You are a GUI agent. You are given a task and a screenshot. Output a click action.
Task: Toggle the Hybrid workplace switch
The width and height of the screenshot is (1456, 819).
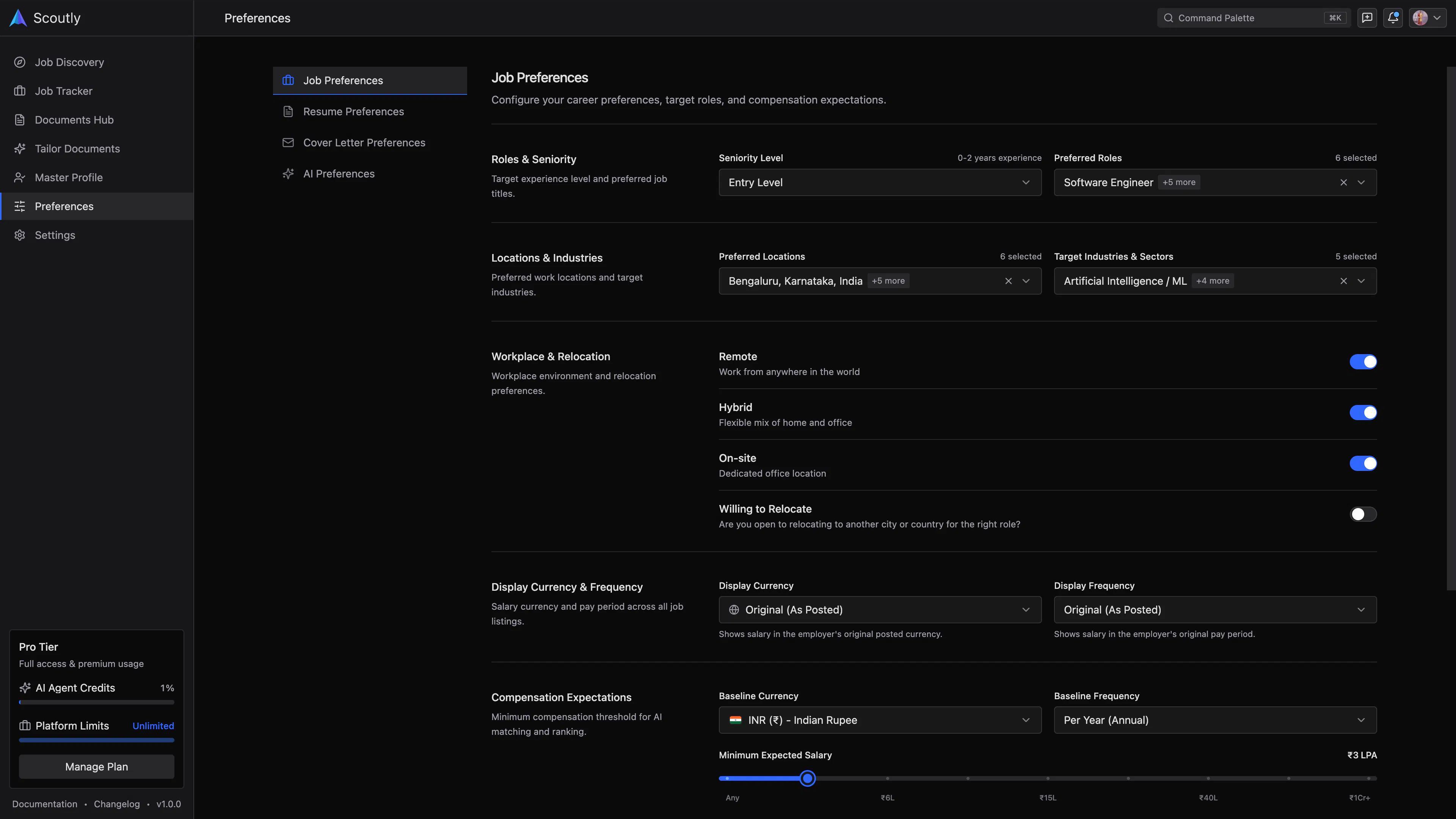[x=1363, y=413]
